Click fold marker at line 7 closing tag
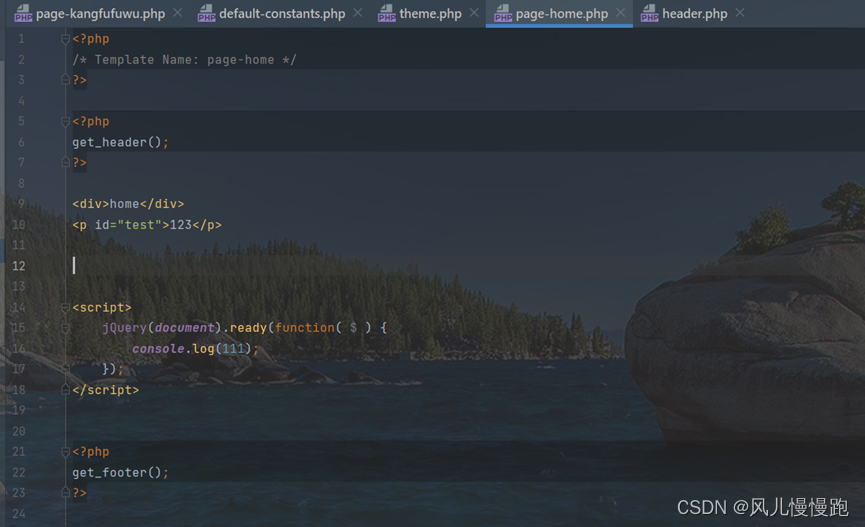The image size is (865, 527). [65, 162]
